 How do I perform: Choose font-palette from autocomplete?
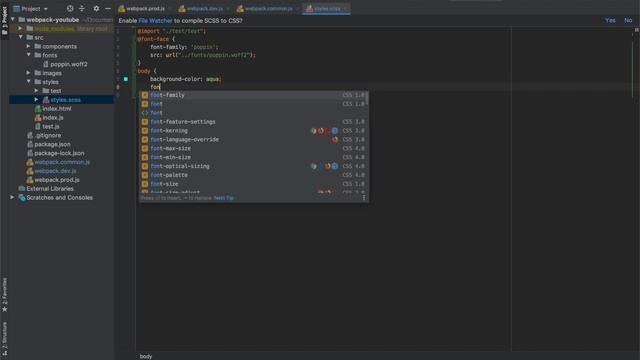click(x=253, y=175)
